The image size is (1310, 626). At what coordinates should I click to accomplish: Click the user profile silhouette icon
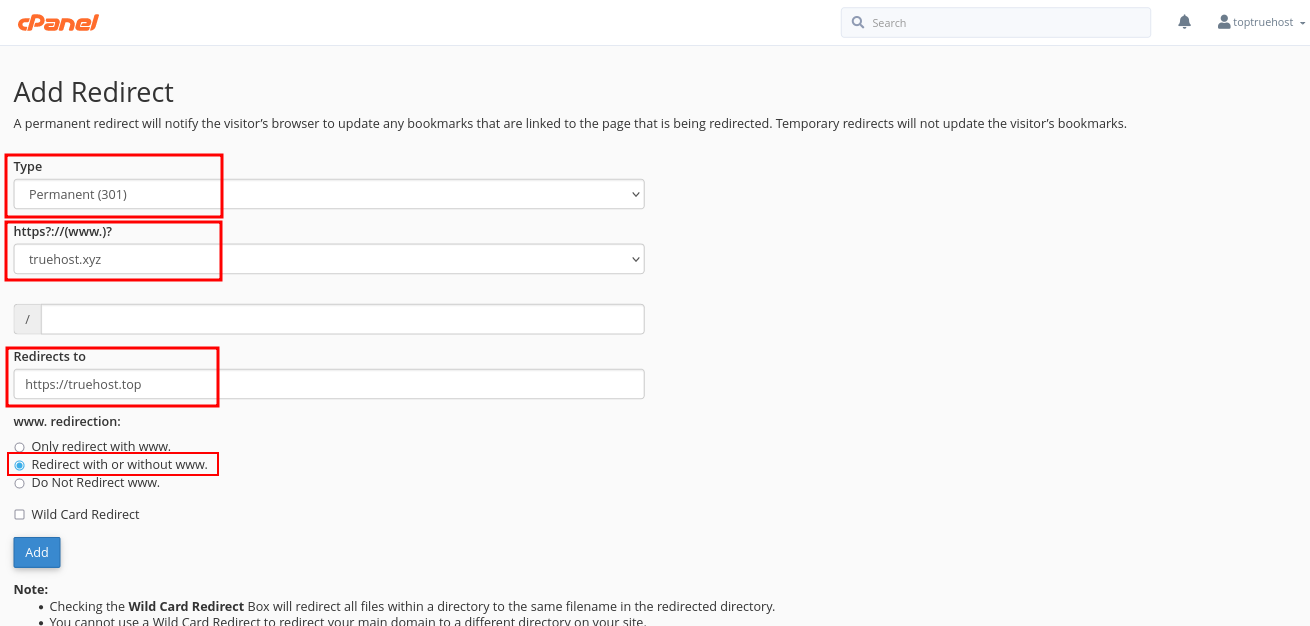pos(1222,21)
